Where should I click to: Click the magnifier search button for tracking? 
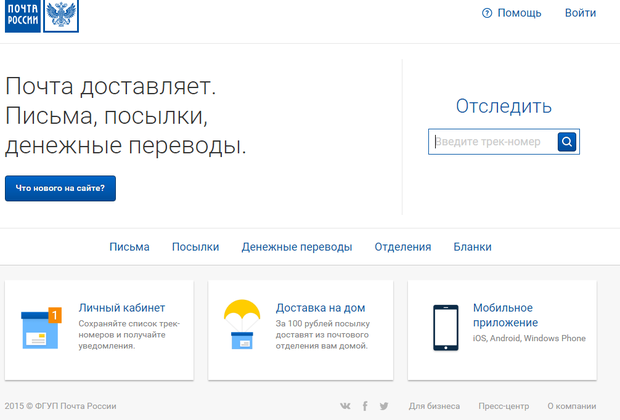click(568, 142)
